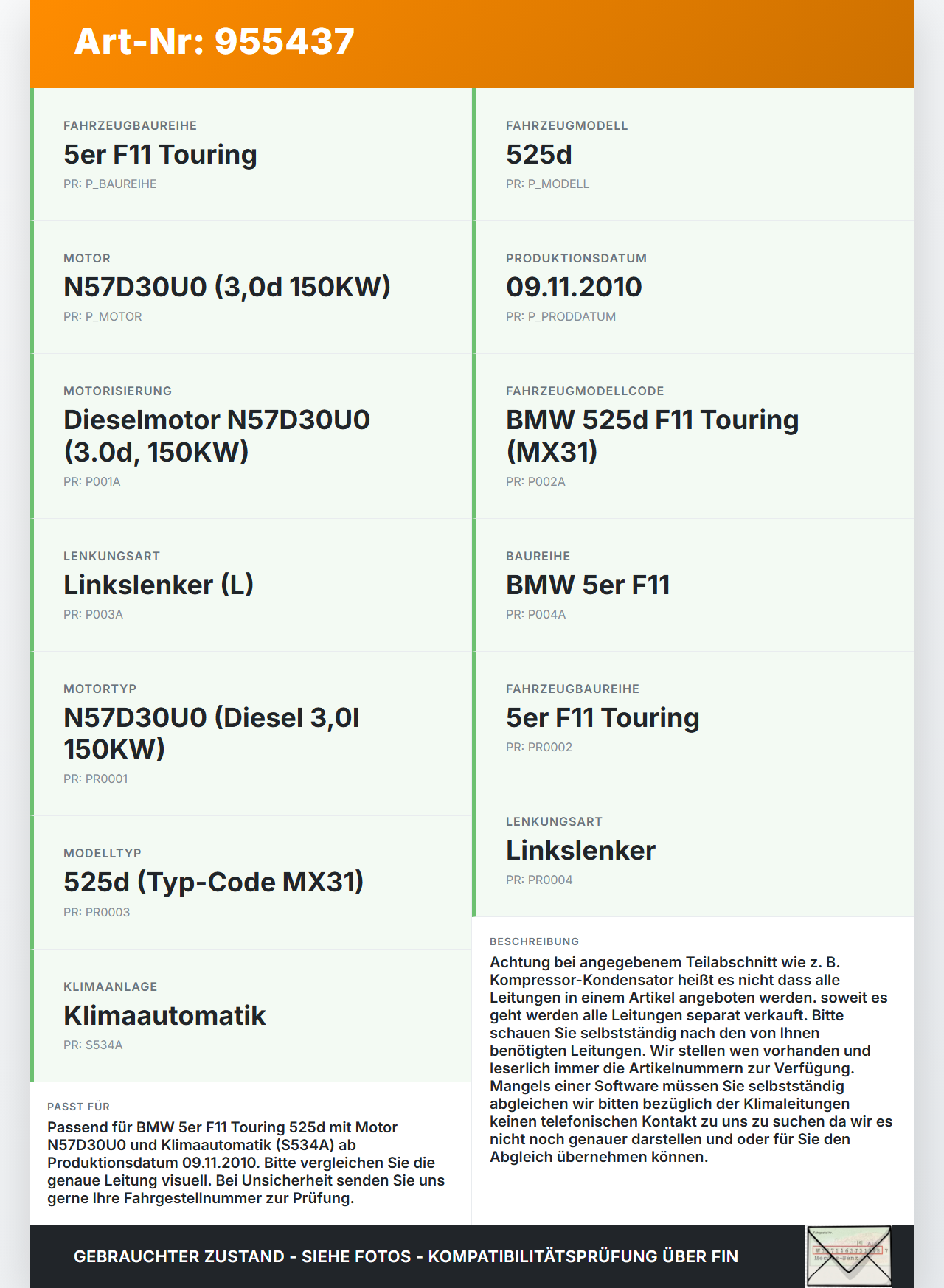Click the Gebrauchter Zustand footer banner text
This screenshot has height=1288, width=944.
[x=406, y=1256]
